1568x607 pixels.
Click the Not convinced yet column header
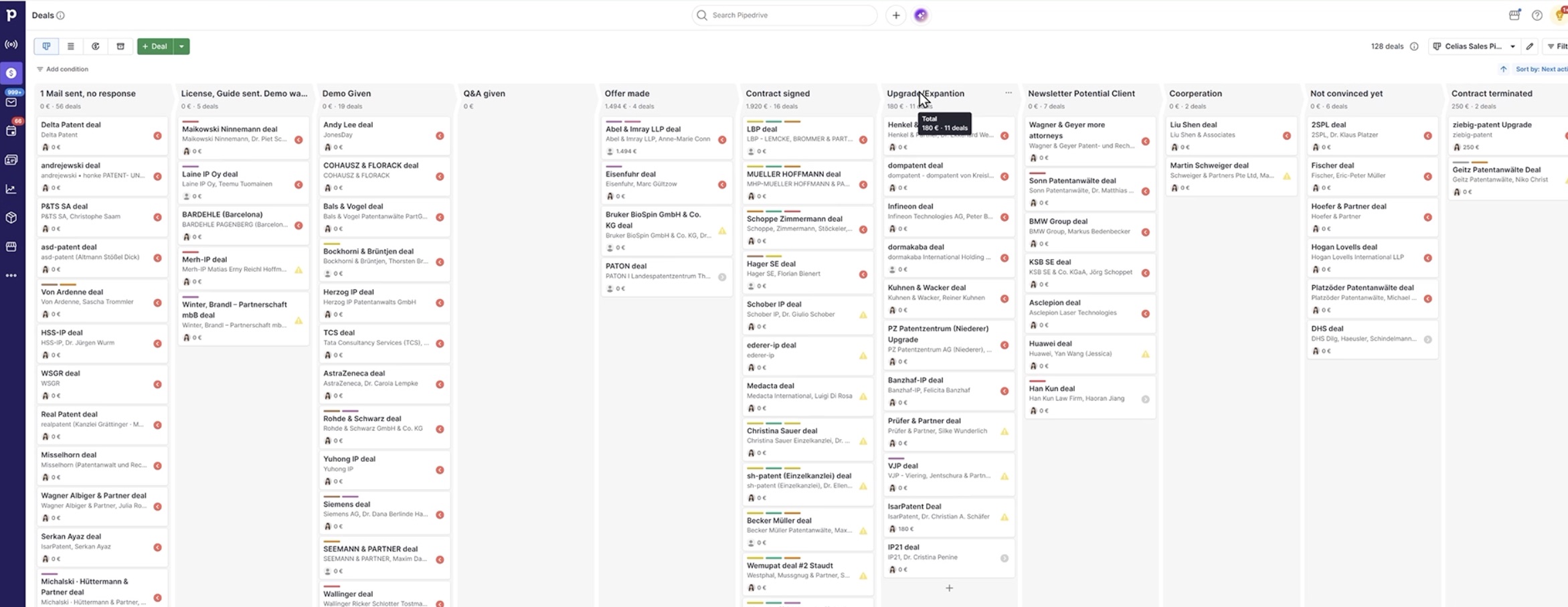[1346, 94]
